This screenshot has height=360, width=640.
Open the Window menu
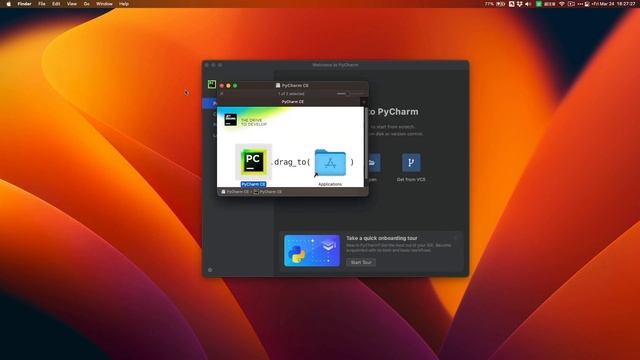point(104,4)
